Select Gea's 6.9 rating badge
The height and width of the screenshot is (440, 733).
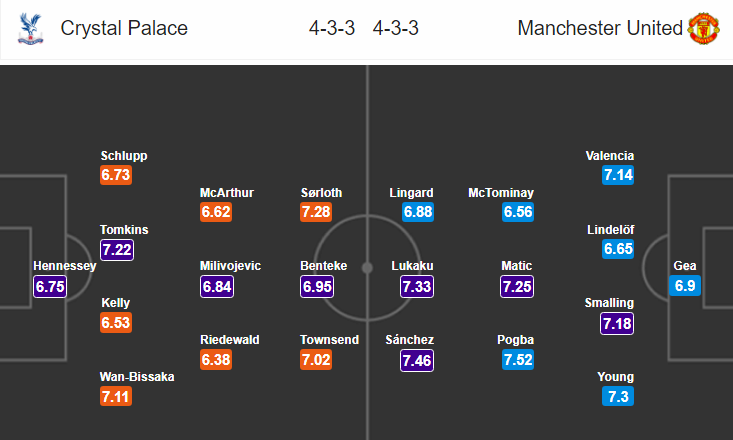coord(685,285)
